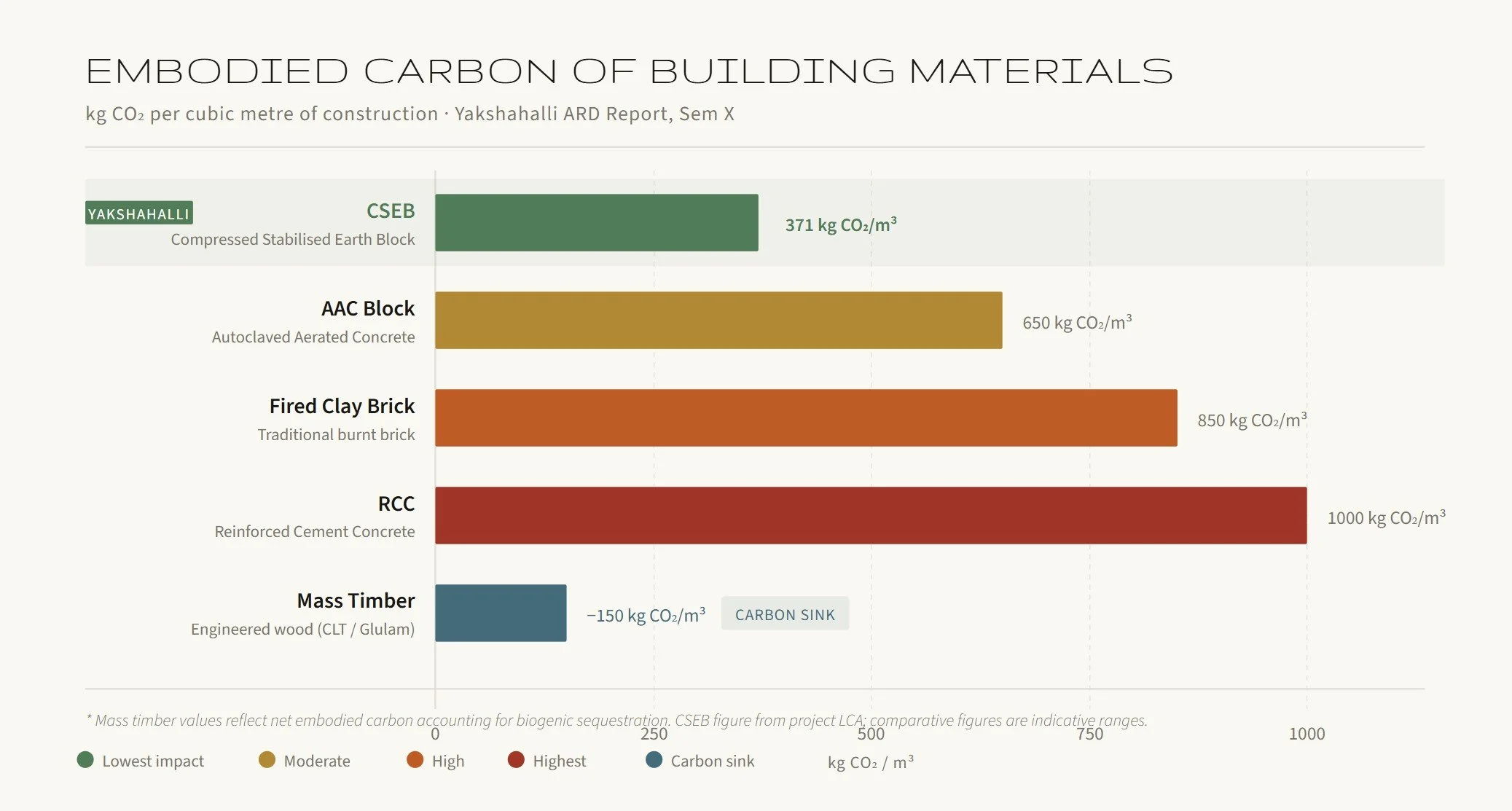Click the red Highest legend dot
1512x811 pixels.
coord(516,760)
